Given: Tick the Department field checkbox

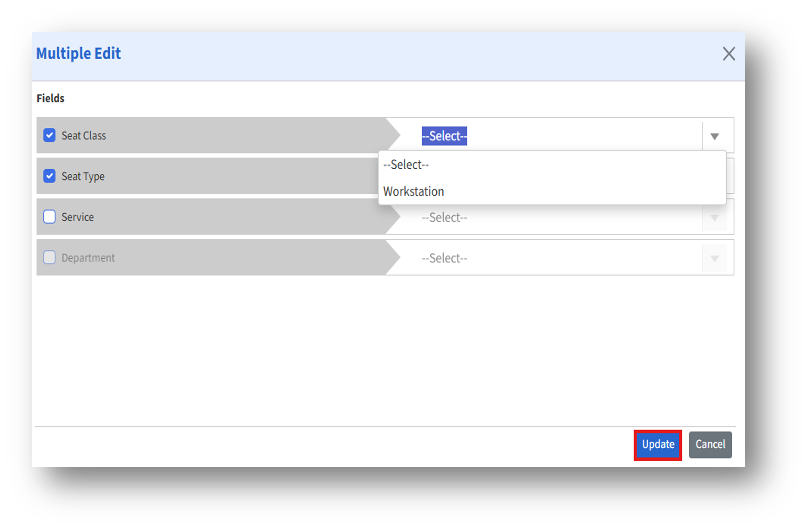Looking at the screenshot, I should tap(49, 258).
